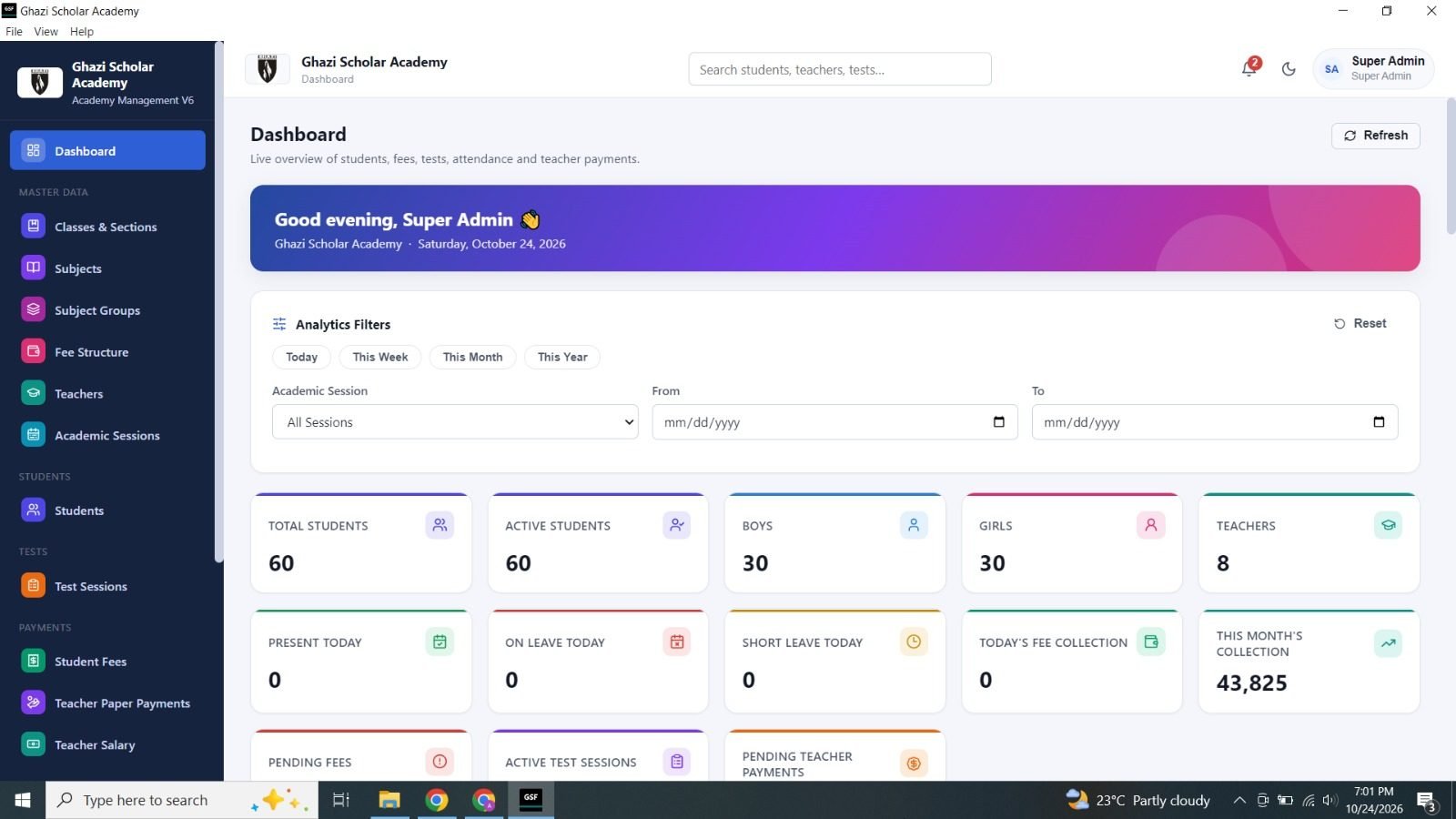Screen dimensions: 1456x819
Task: Click the Present Today calendar-check icon
Action: 440,642
